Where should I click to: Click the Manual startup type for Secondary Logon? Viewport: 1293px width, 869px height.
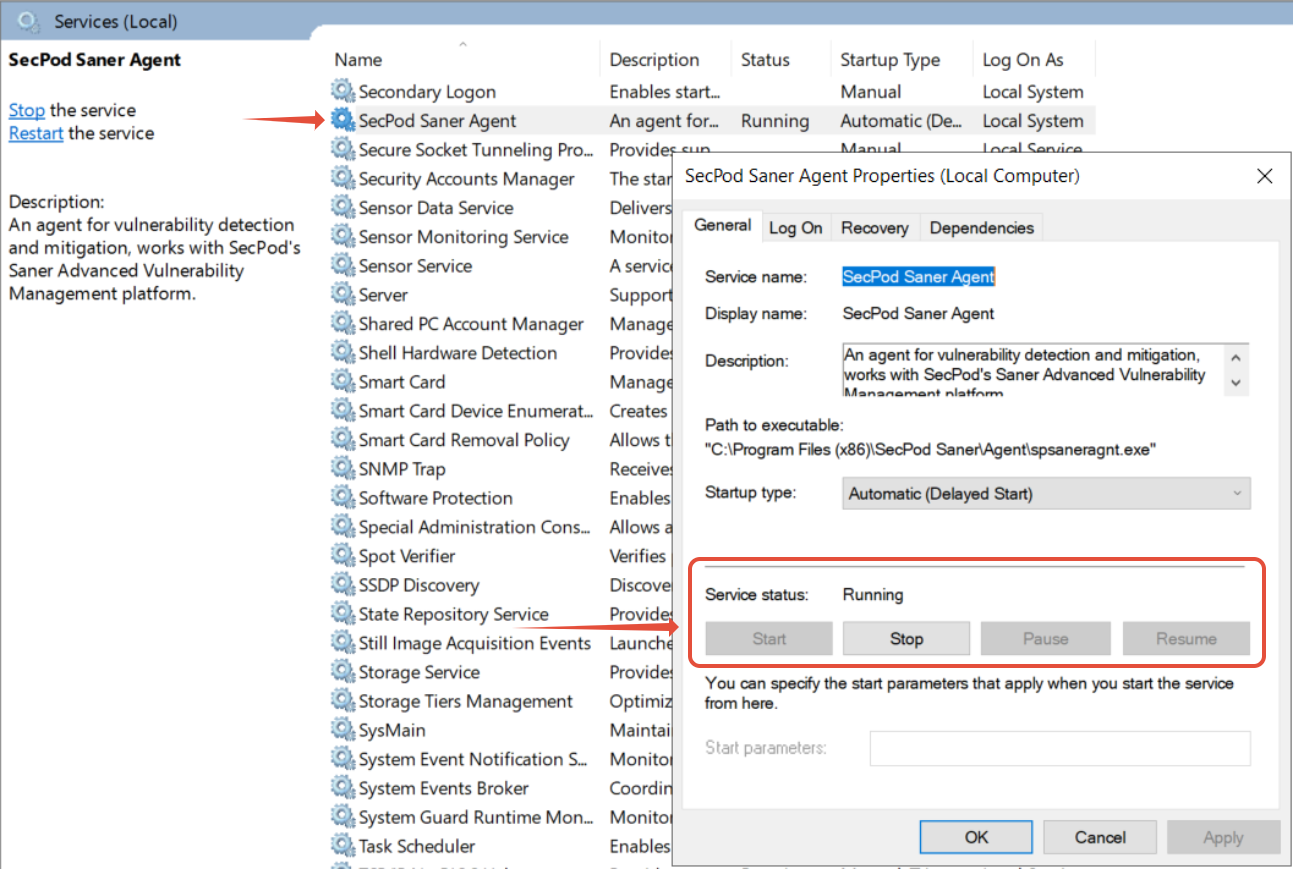pos(872,92)
